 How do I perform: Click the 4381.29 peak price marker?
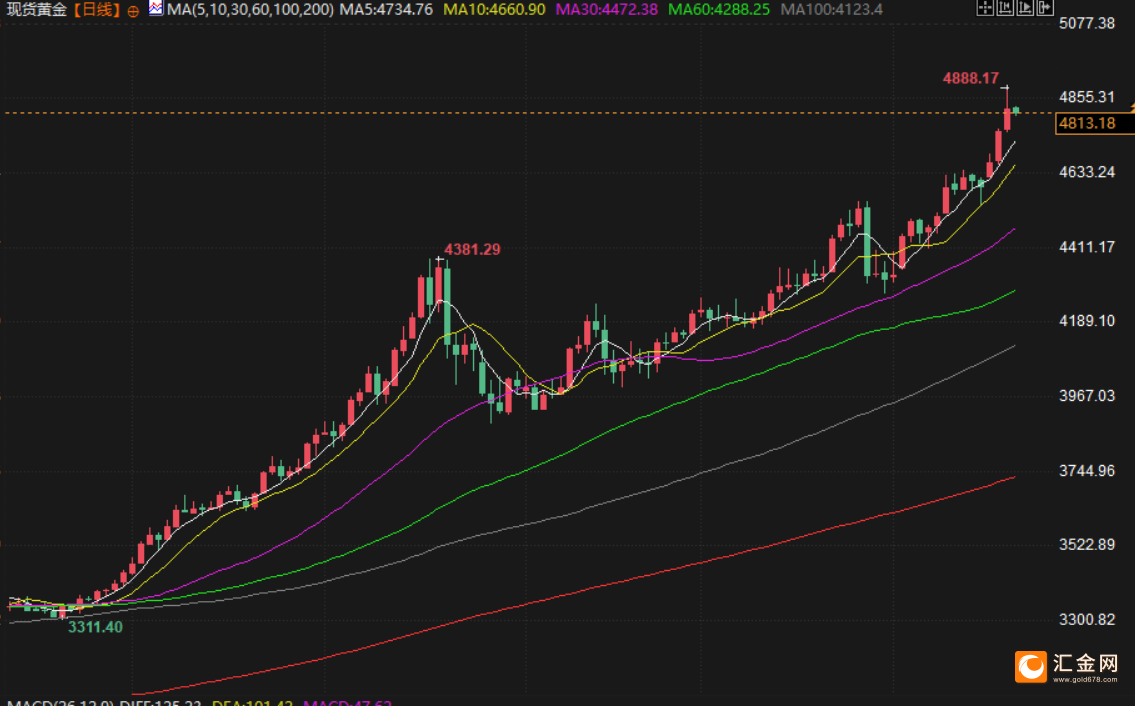pos(472,250)
